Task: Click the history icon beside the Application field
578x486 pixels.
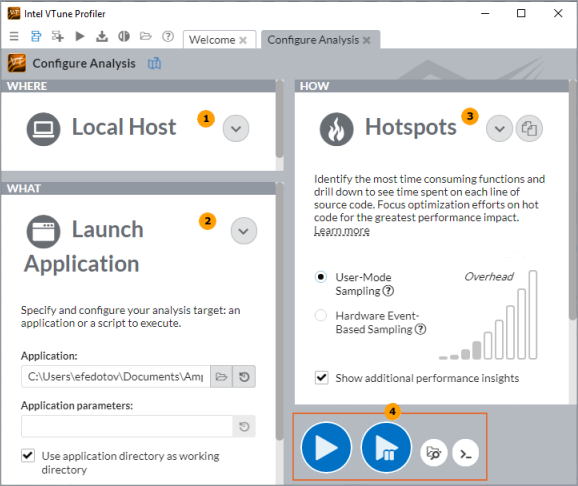Action: pos(244,376)
